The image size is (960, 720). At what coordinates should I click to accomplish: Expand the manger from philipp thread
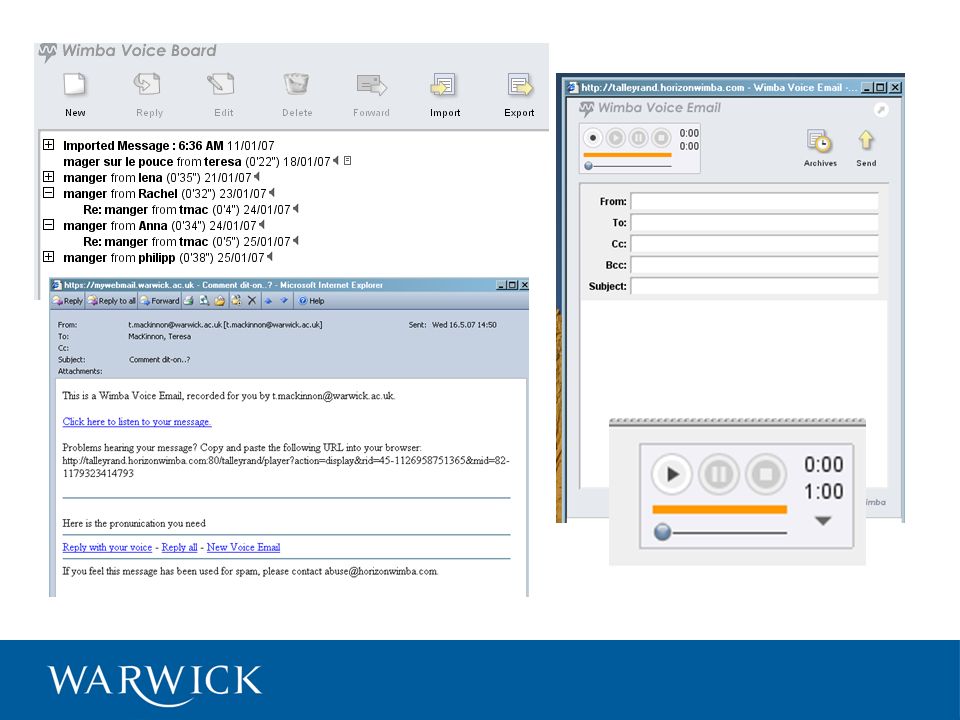click(48, 256)
